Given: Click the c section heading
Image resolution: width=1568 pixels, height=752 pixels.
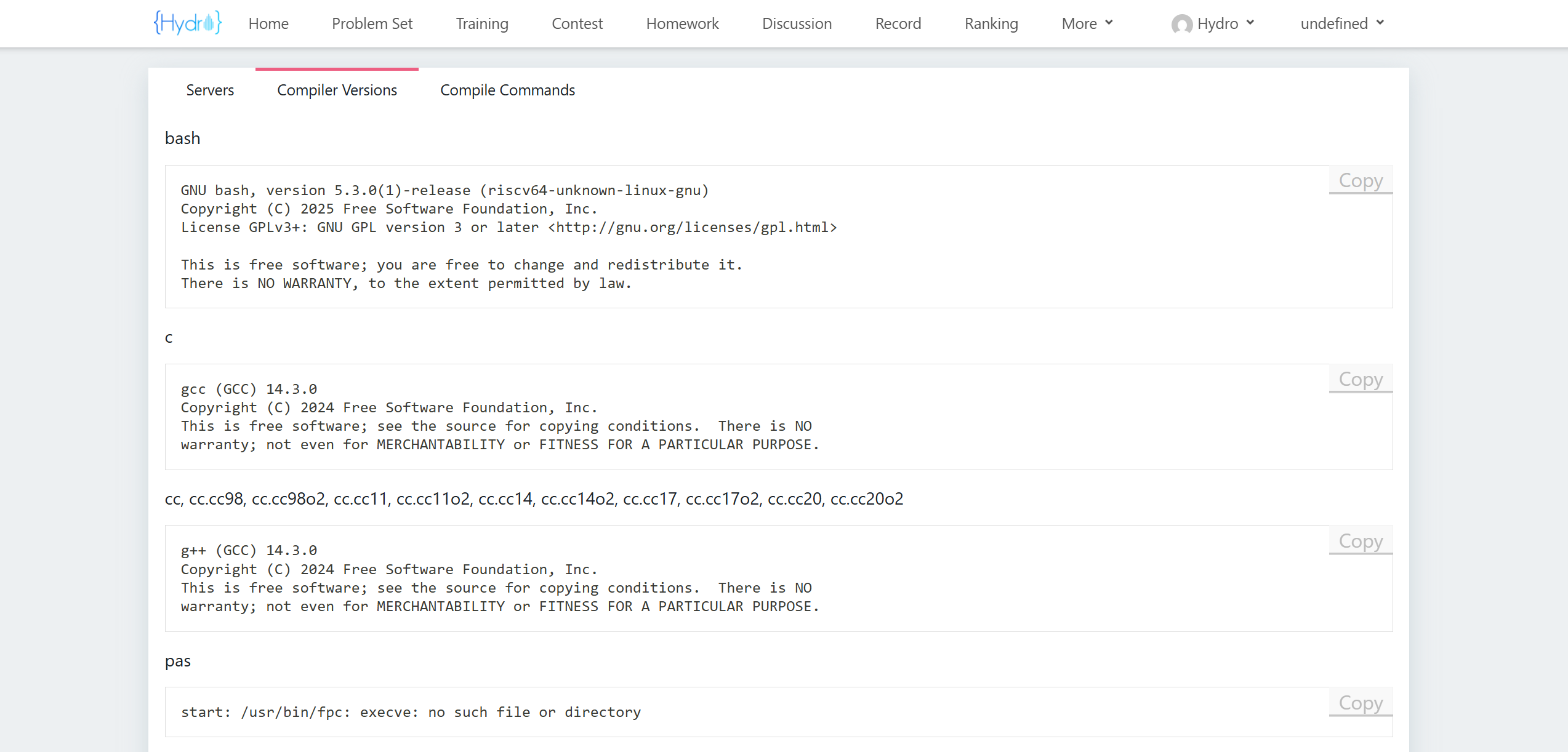Looking at the screenshot, I should [169, 337].
